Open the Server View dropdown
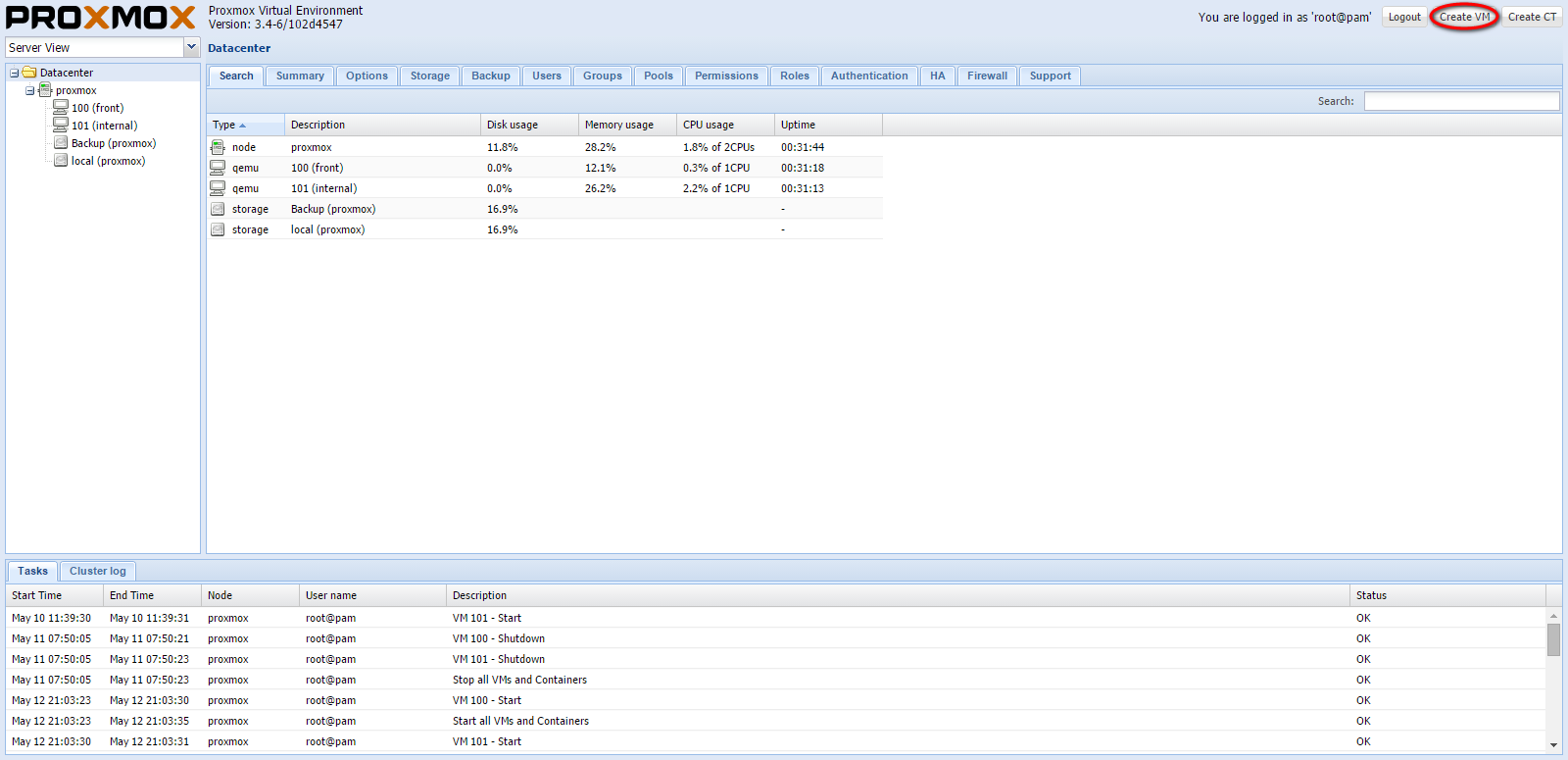 [x=191, y=47]
